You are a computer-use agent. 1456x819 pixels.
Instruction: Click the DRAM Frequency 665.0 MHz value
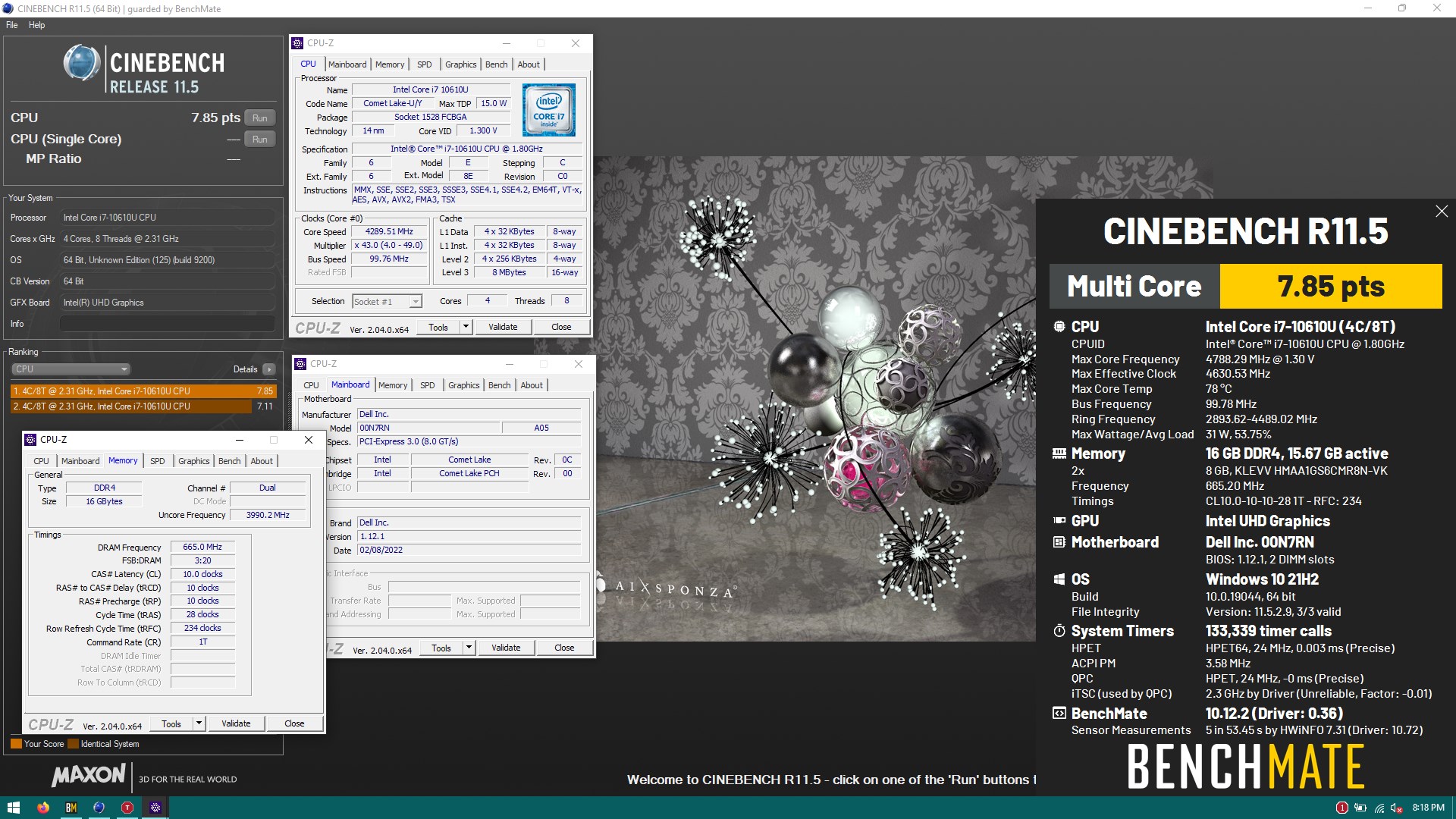202,548
